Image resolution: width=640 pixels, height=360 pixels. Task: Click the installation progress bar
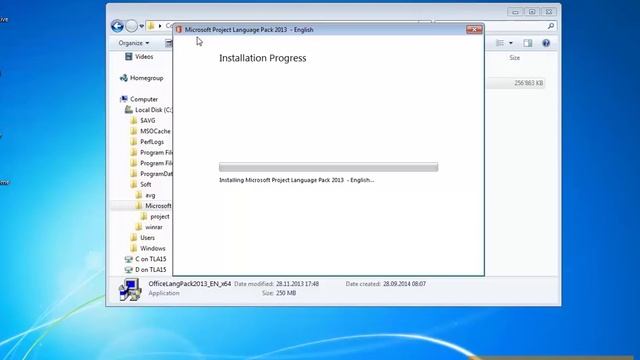[329, 167]
